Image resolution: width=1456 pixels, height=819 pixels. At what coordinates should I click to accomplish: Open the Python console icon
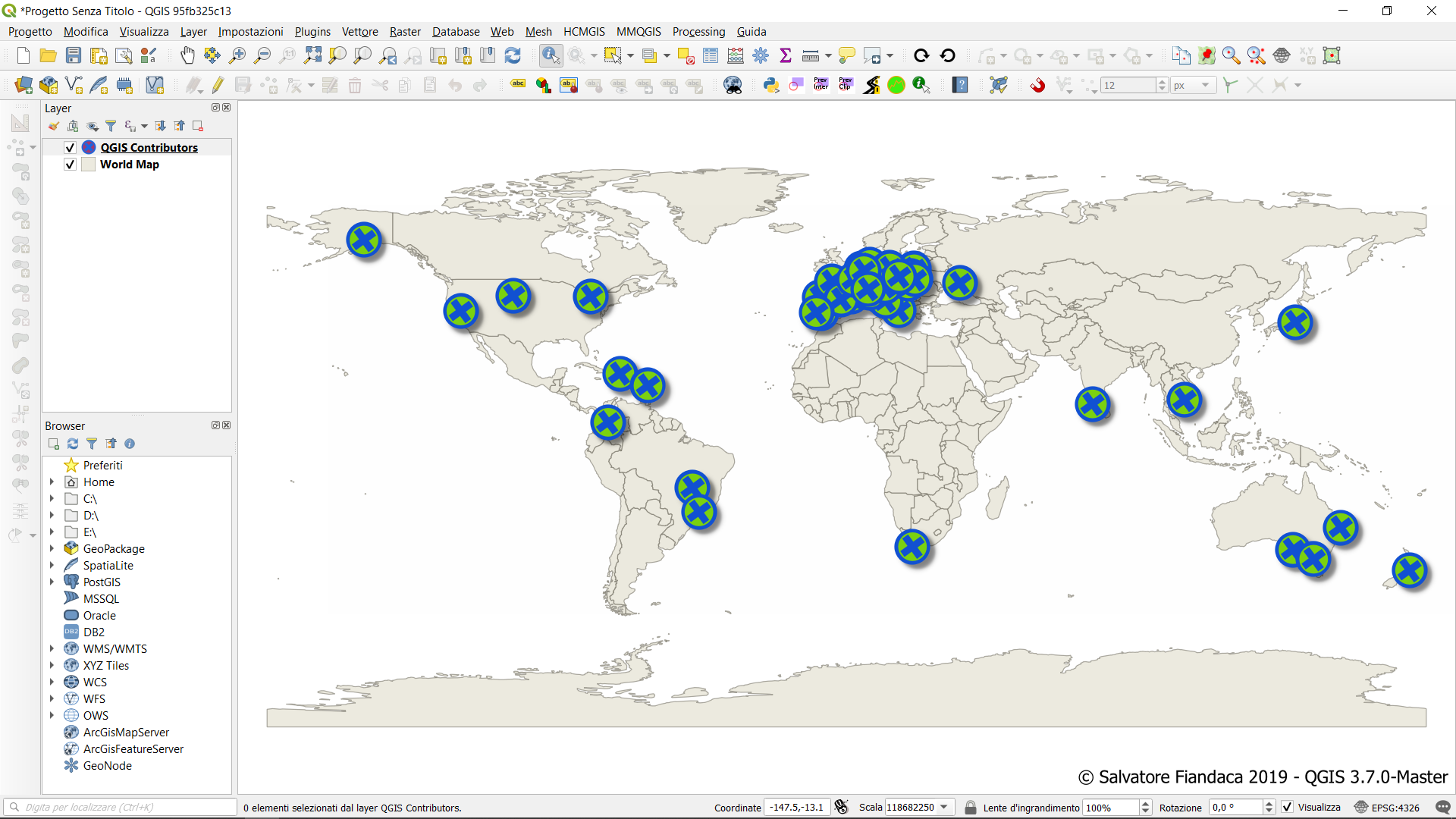(x=771, y=85)
